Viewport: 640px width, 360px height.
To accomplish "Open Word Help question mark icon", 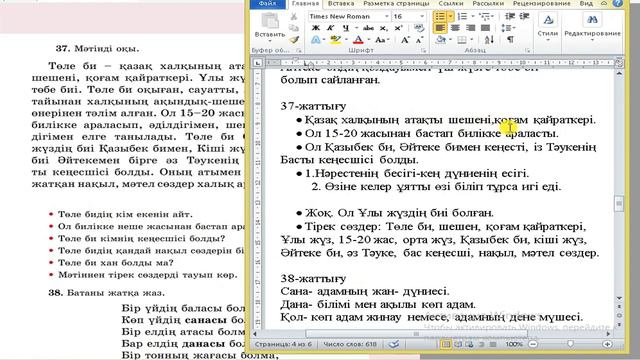I will coord(618,3).
